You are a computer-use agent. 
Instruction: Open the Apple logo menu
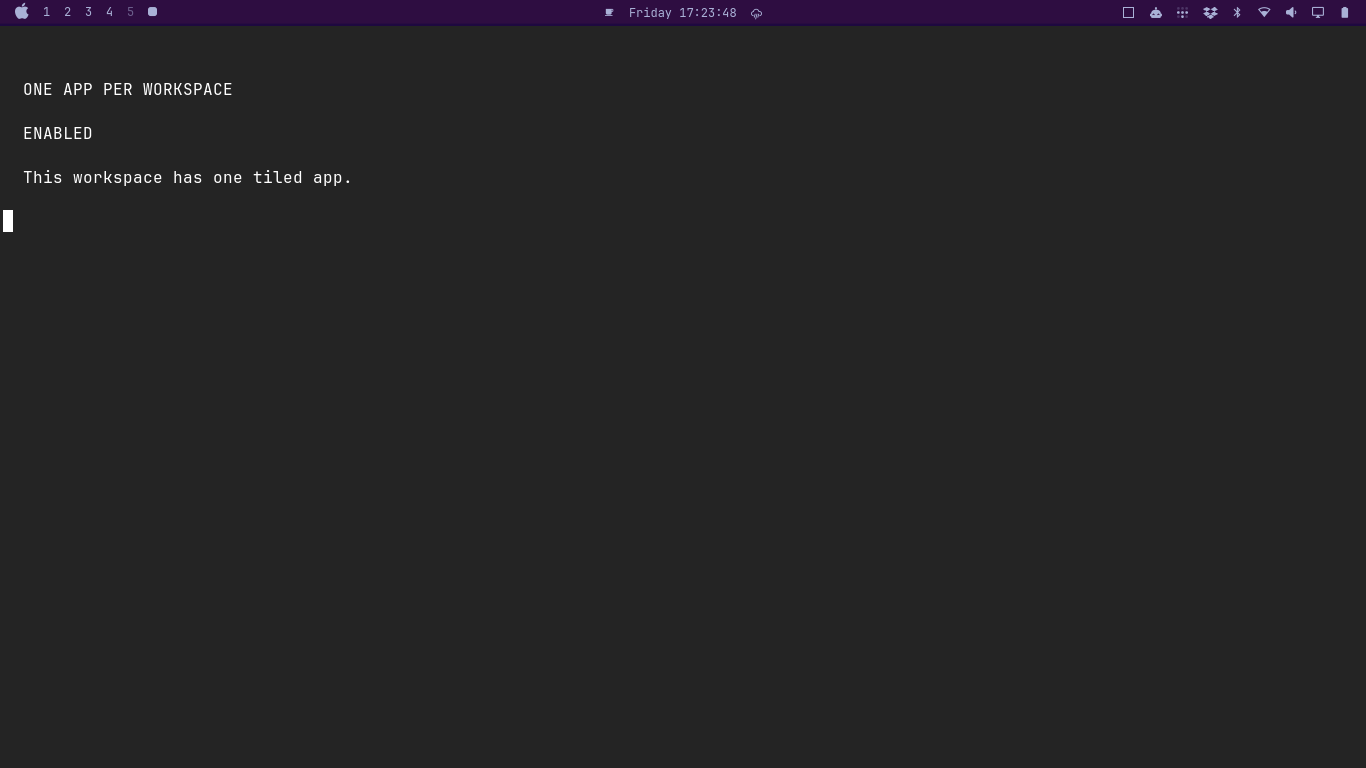[x=22, y=12]
